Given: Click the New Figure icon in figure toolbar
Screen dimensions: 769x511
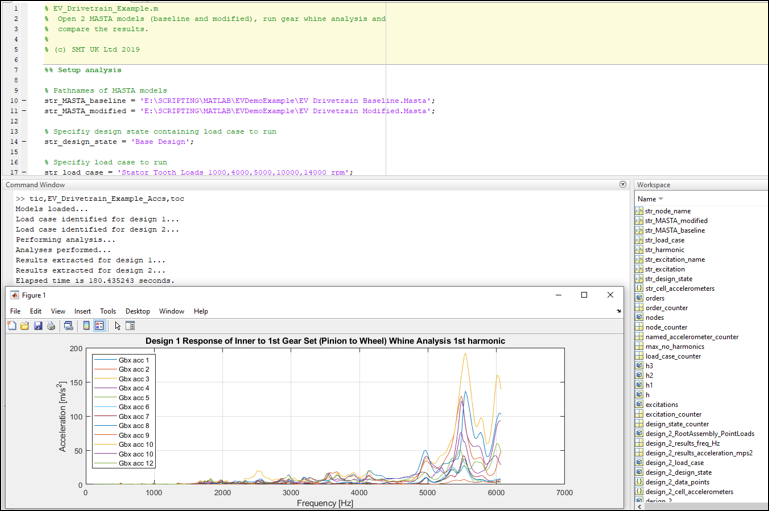Looking at the screenshot, I should [x=14, y=326].
